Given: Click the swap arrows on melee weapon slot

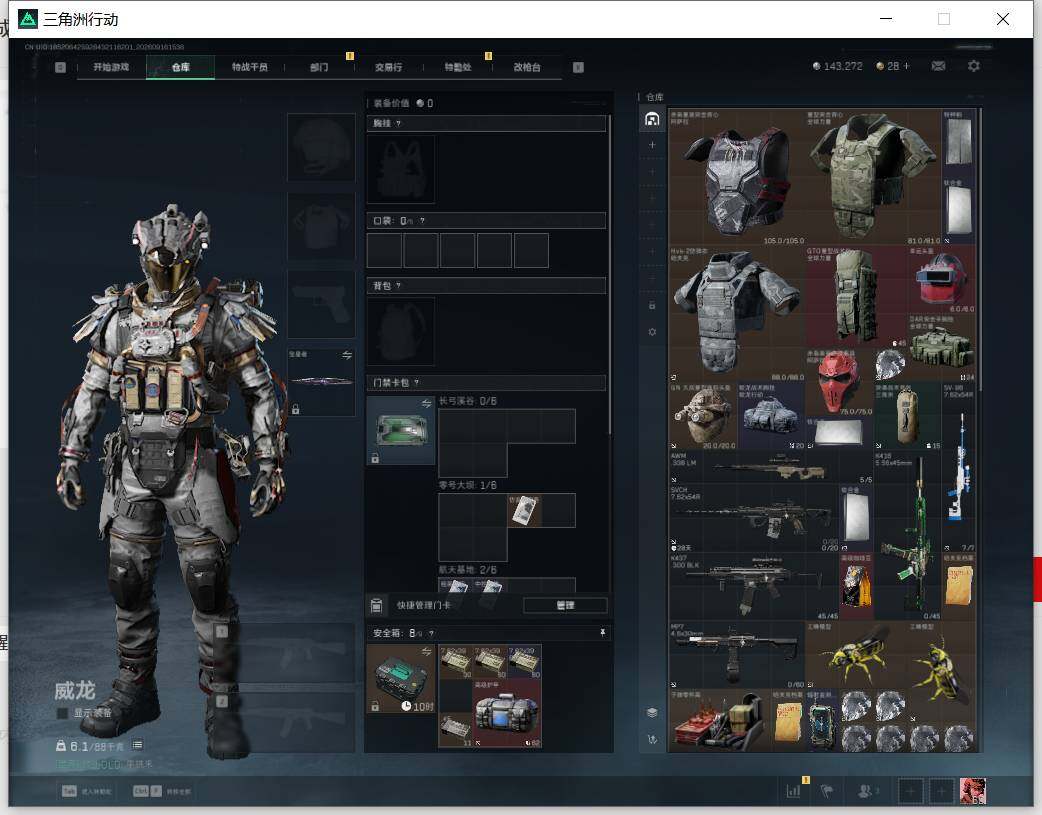Looking at the screenshot, I should point(347,355).
